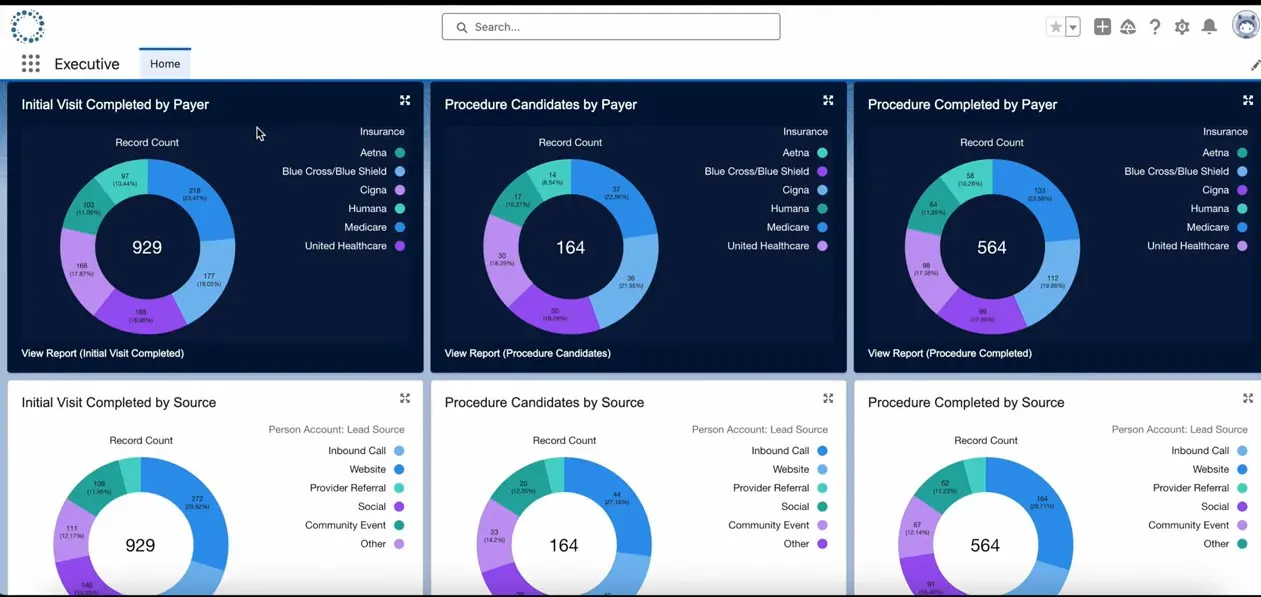The width and height of the screenshot is (1261, 597).
Task: Click Aetna swatch in Initial Visit Payer legend
Action: tap(400, 153)
